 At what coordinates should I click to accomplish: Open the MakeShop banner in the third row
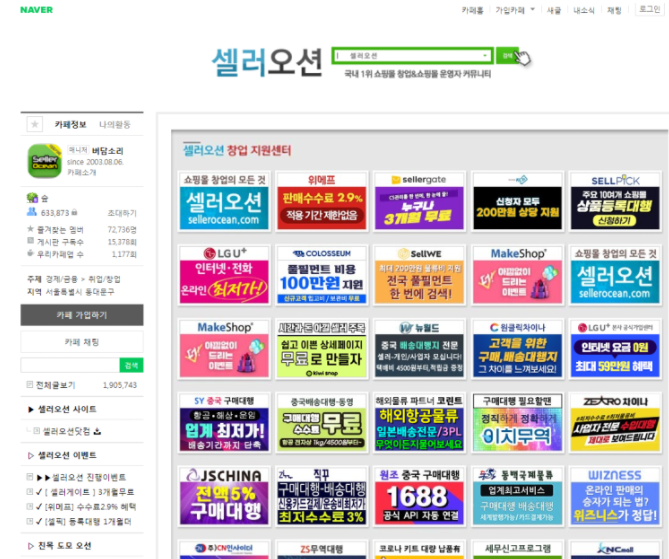(224, 349)
